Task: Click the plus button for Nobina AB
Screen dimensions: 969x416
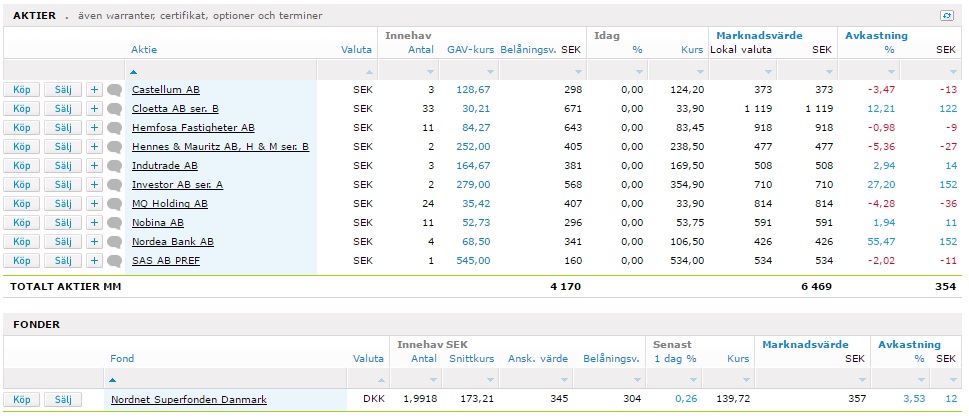Action: pyautogui.click(x=94, y=223)
